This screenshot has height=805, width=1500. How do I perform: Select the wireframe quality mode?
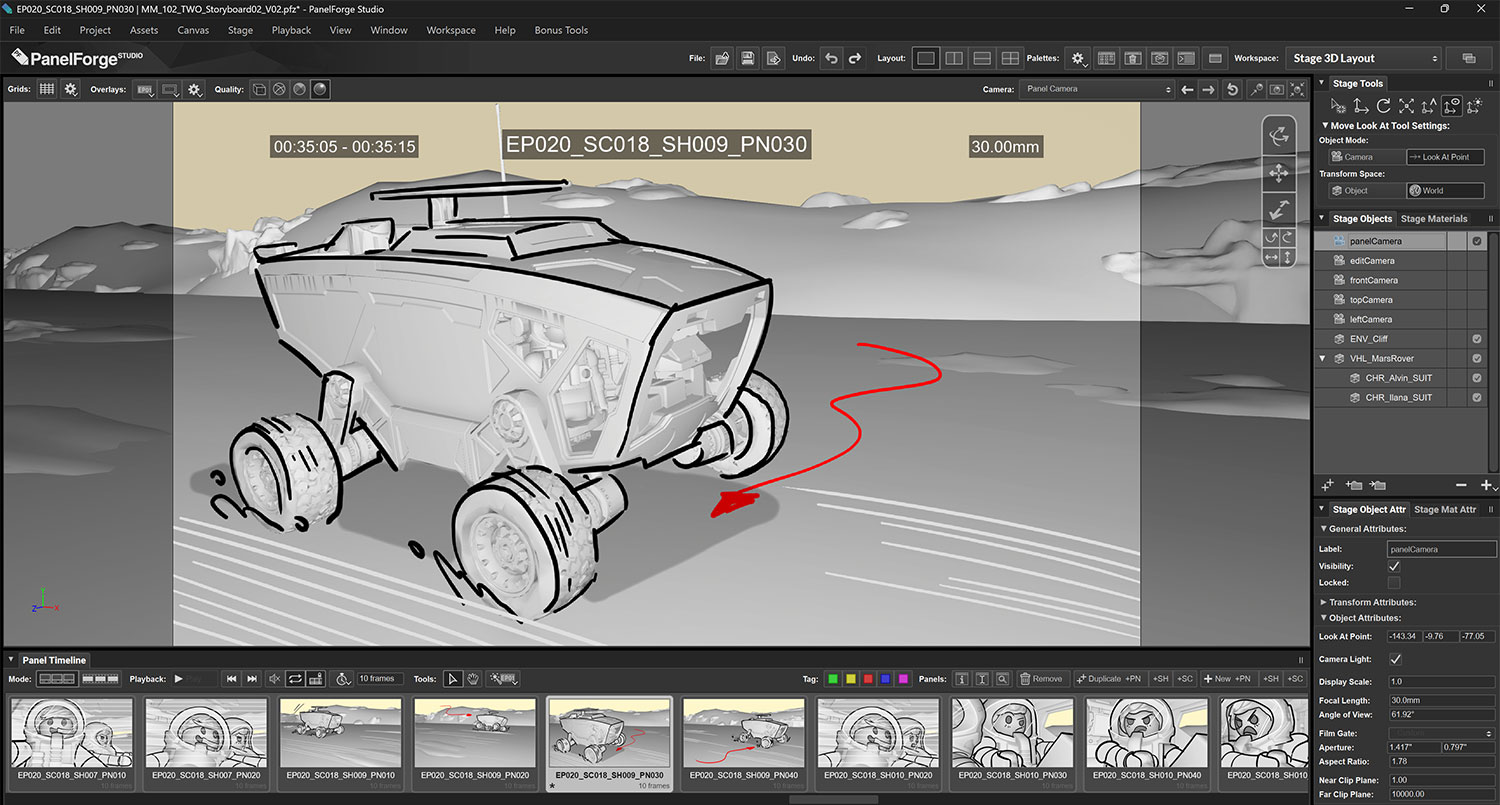[x=279, y=89]
